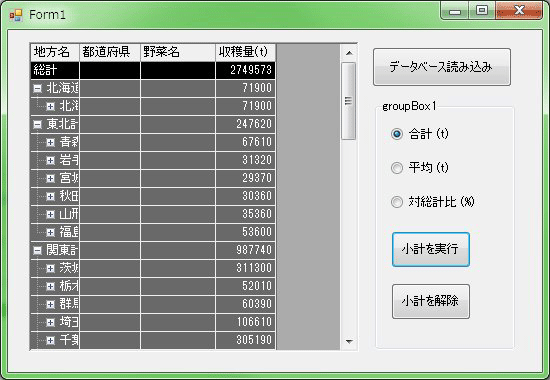The height and width of the screenshot is (380, 550).
Task: Expand the row with value 53600
Action: tap(51, 232)
